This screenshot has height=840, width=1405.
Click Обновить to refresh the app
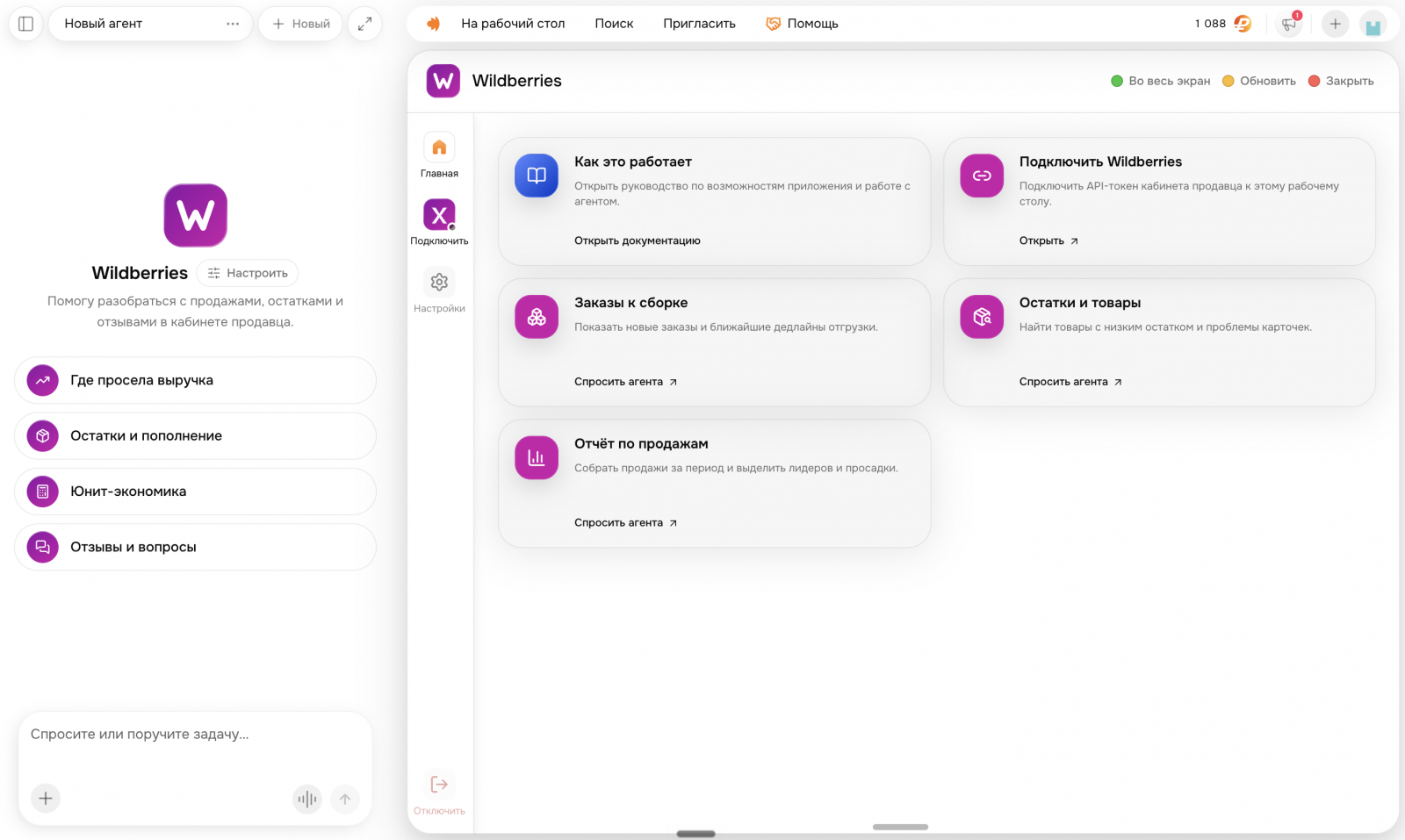(1258, 81)
